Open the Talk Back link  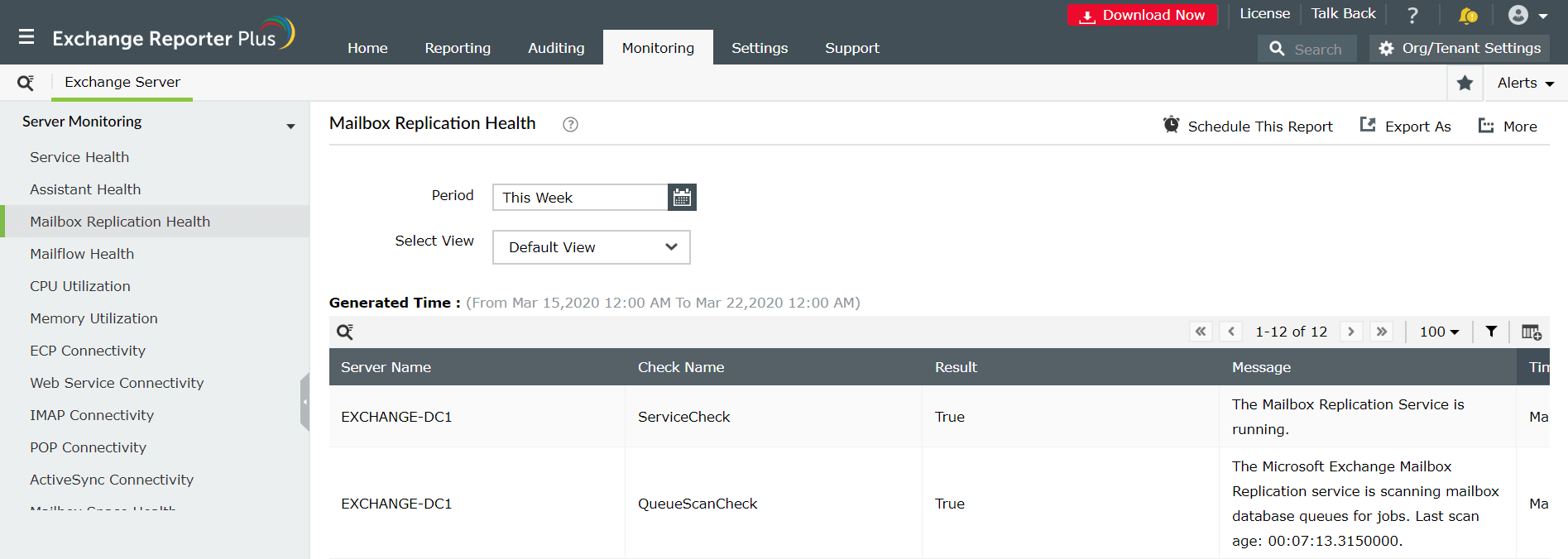(x=1343, y=13)
